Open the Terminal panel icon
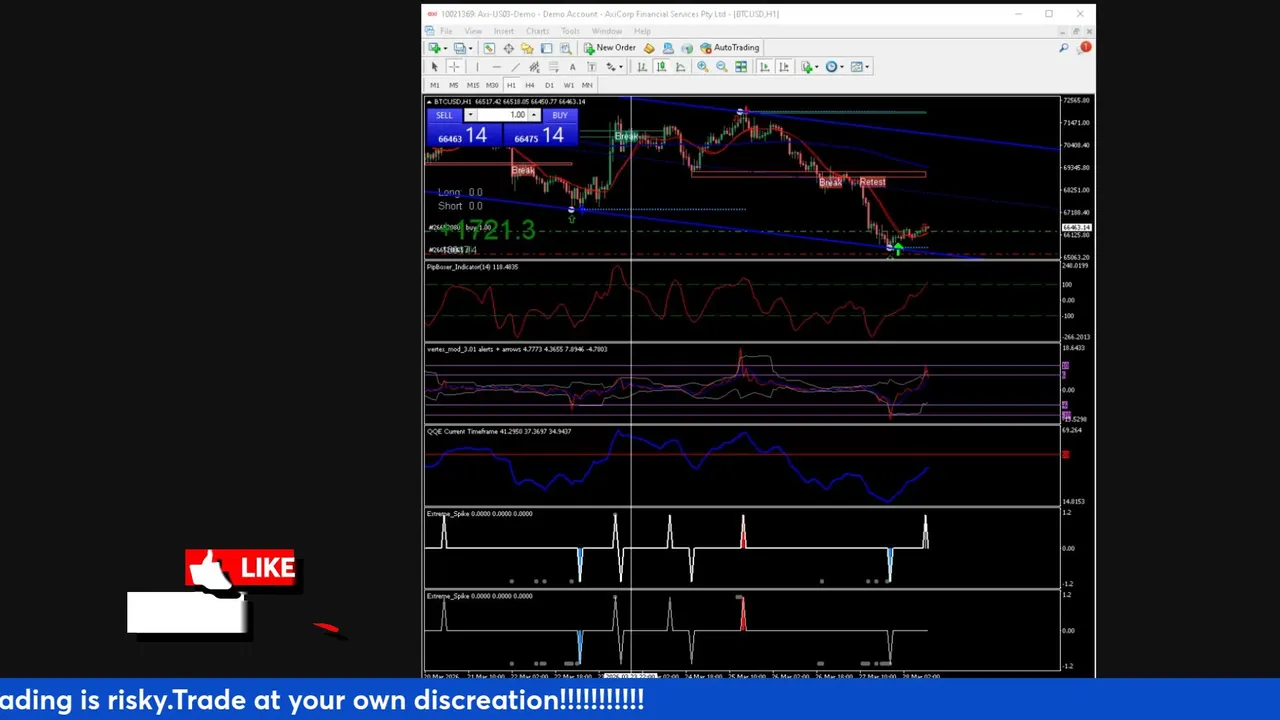Viewport: 1280px width, 720px height. tap(546, 48)
